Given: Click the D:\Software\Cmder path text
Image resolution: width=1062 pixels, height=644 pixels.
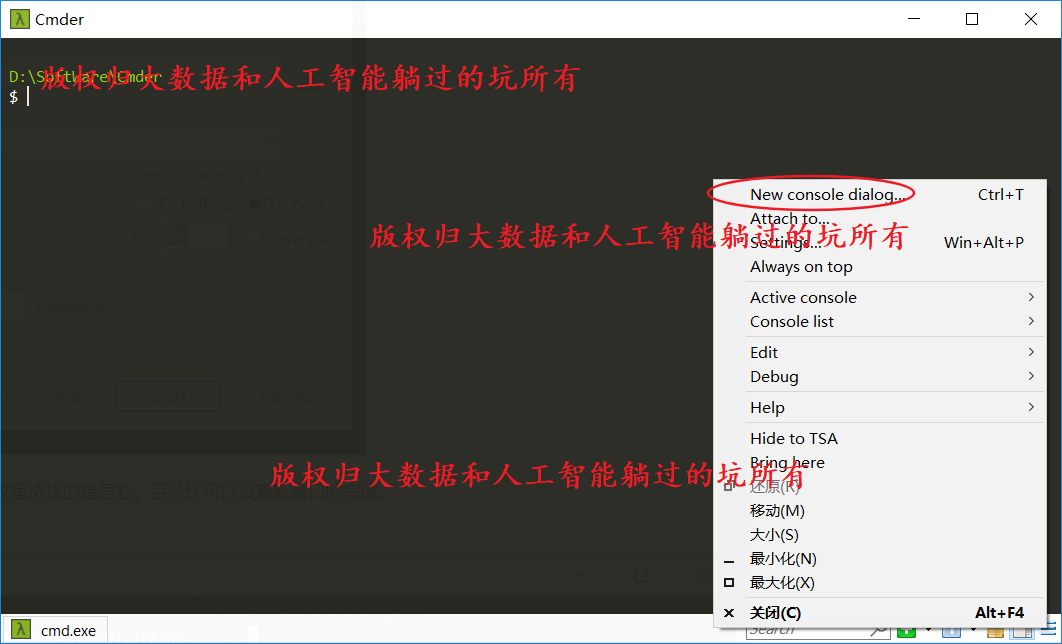Looking at the screenshot, I should point(85,77).
